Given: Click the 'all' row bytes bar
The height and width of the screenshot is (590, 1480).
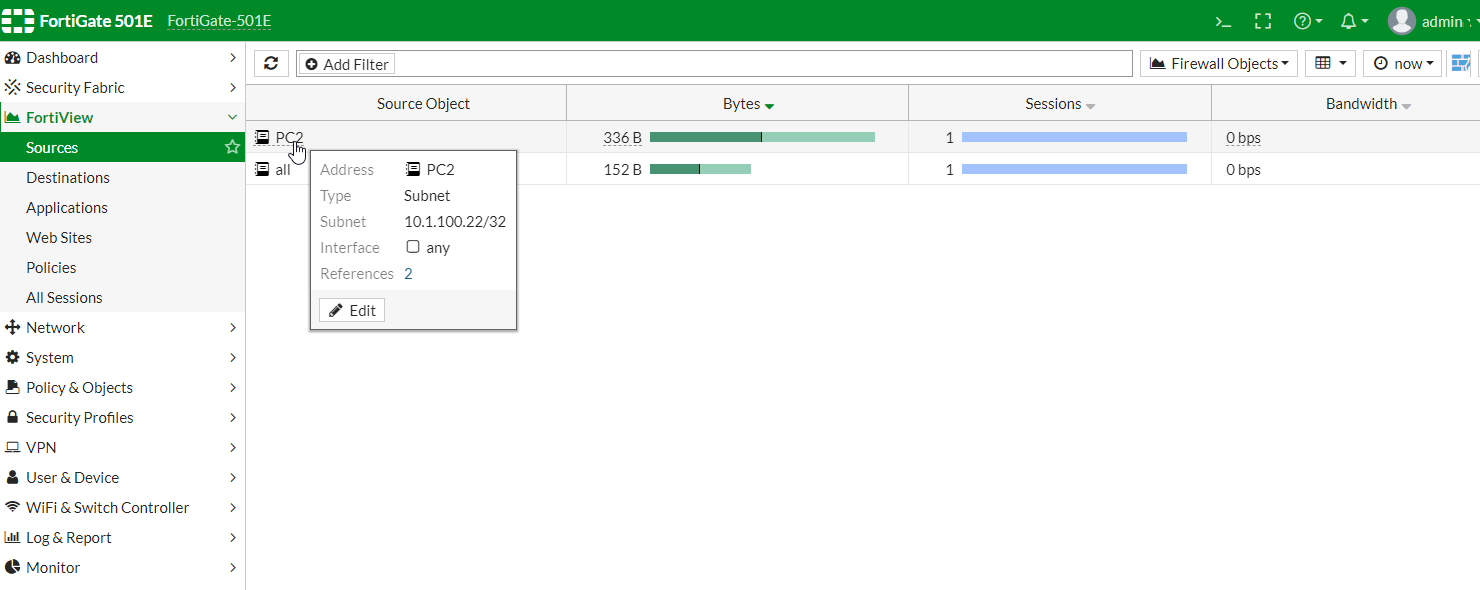Looking at the screenshot, I should [700, 169].
